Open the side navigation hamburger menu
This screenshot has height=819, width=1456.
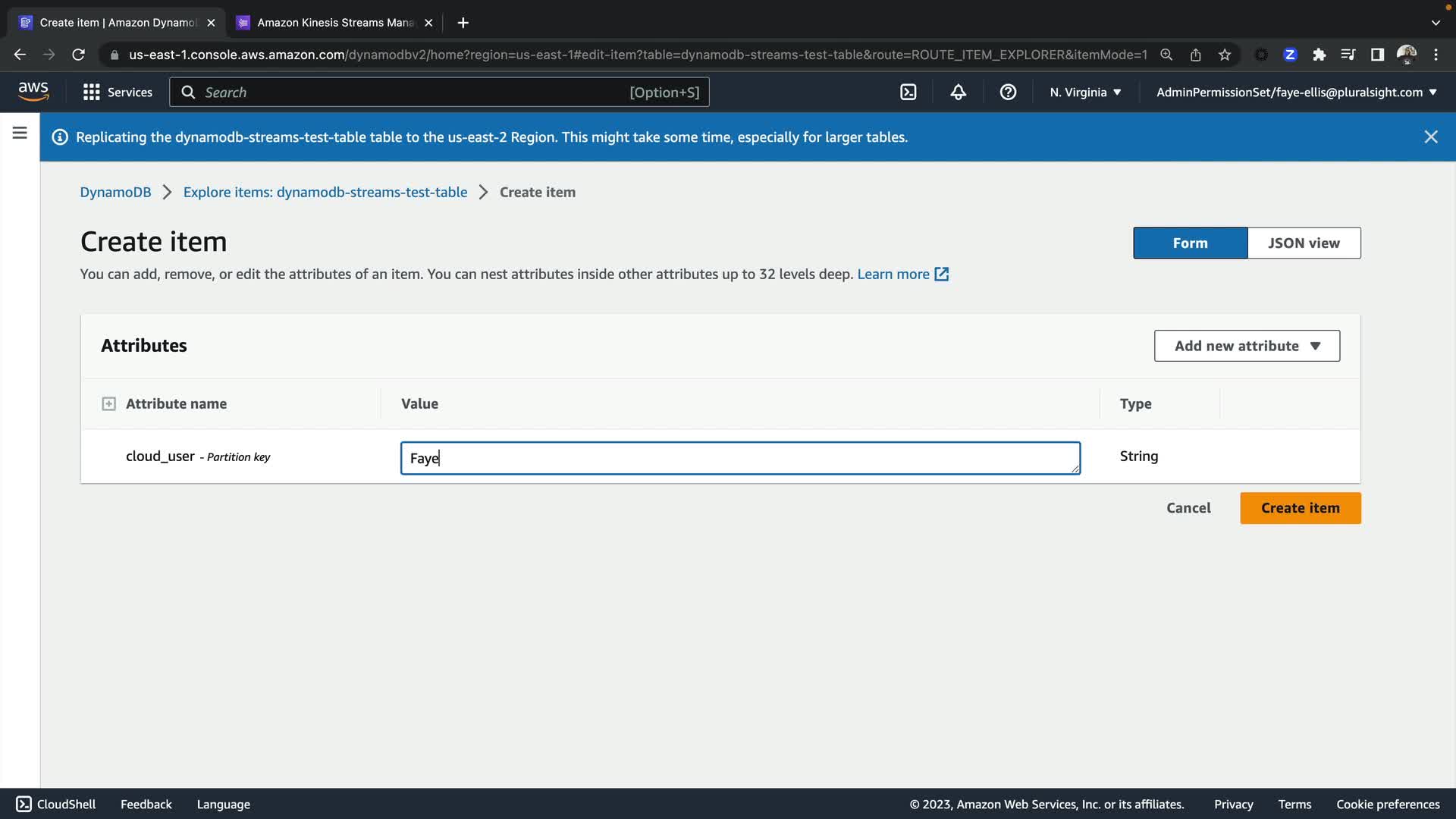20,133
